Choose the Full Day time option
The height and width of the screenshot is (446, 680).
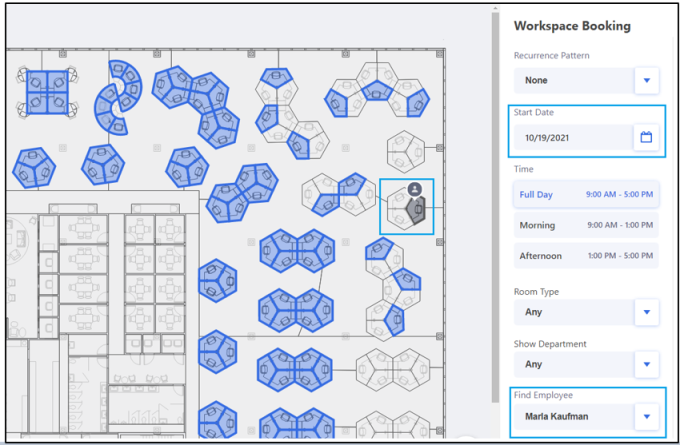point(586,194)
